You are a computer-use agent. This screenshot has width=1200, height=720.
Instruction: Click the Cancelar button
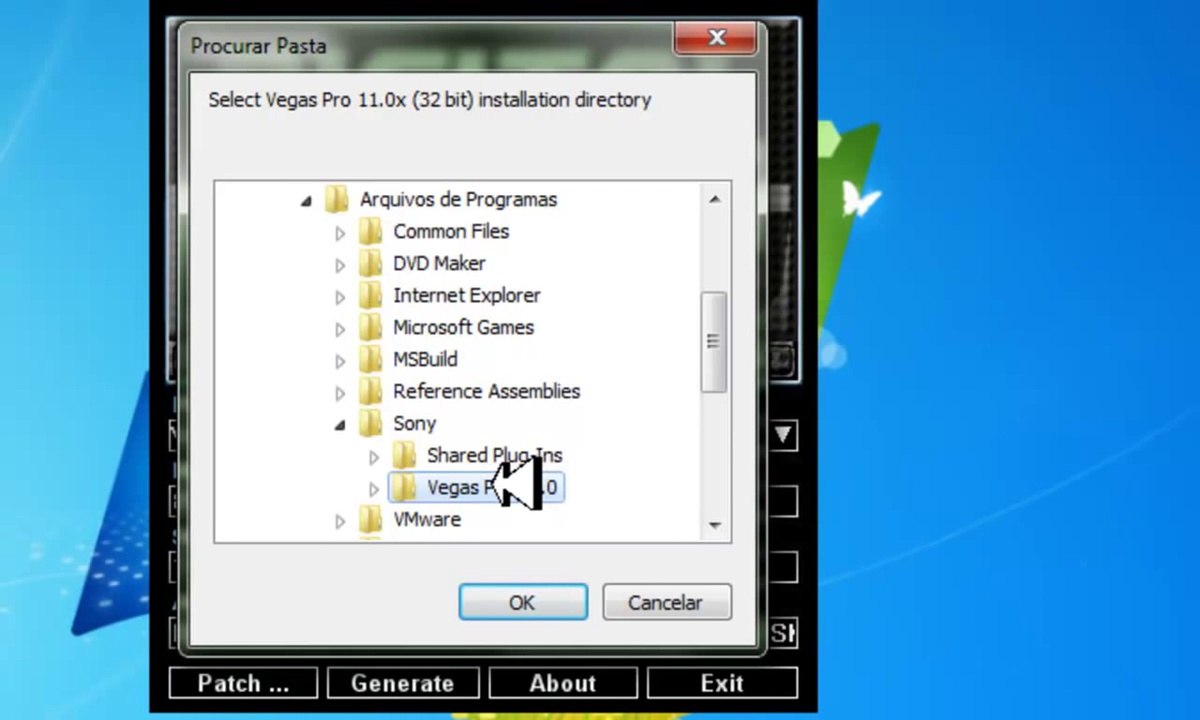[667, 602]
